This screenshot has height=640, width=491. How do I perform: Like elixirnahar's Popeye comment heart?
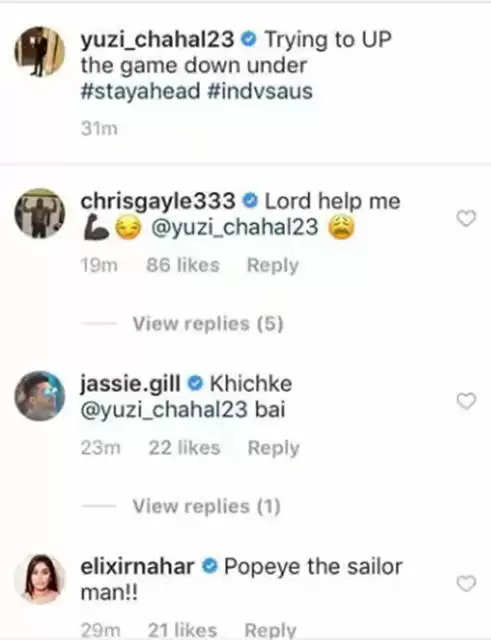point(466,583)
